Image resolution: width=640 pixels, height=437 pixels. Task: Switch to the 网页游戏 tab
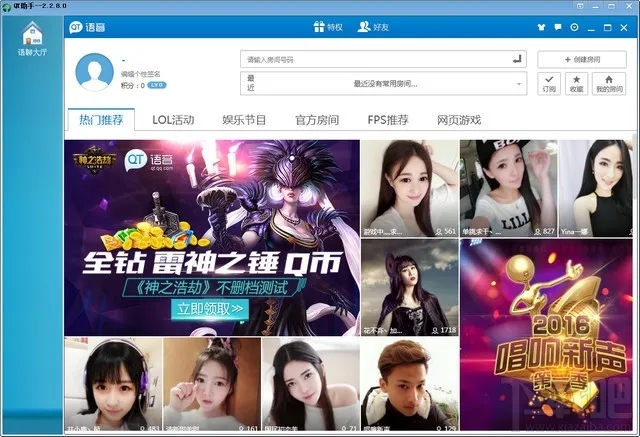click(x=459, y=120)
